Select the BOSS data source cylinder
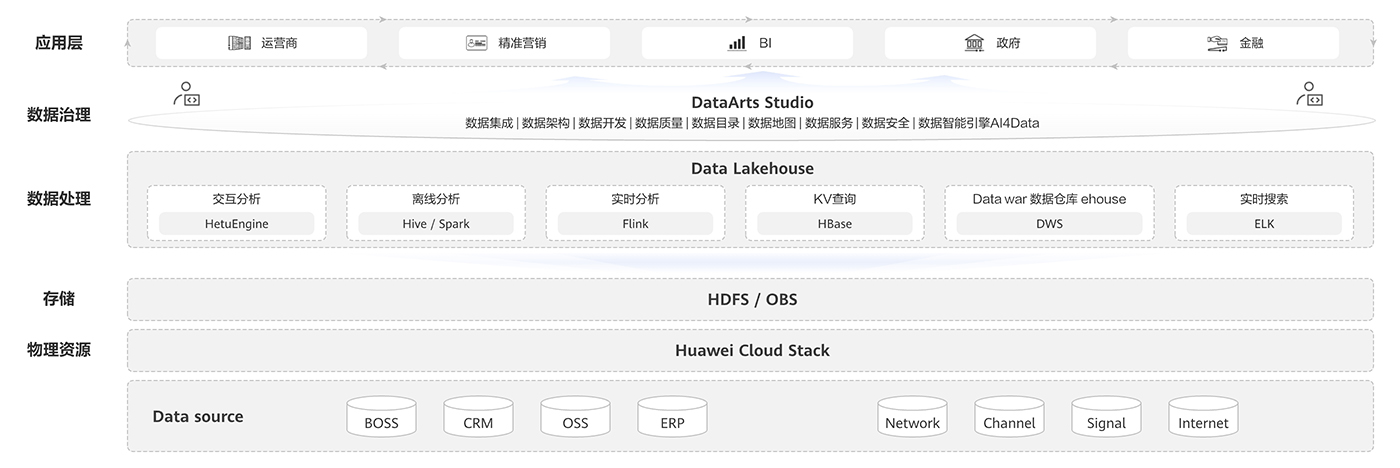This screenshot has height=468, width=1400. point(381,417)
